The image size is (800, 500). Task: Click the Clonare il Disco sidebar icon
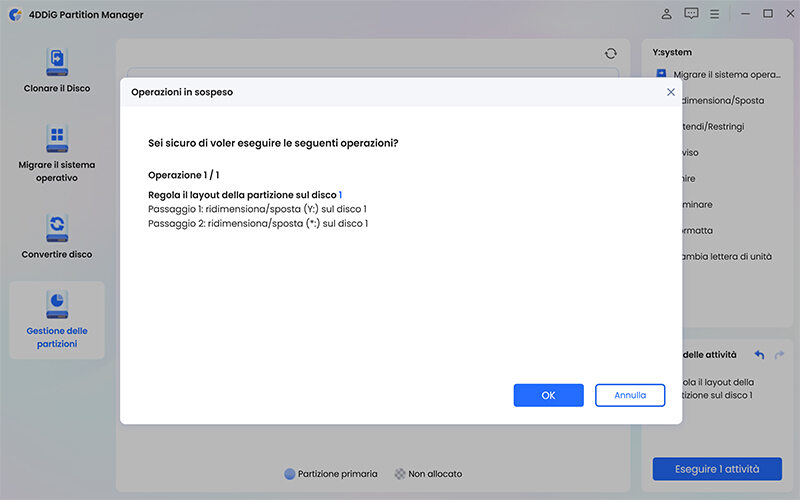[57, 63]
